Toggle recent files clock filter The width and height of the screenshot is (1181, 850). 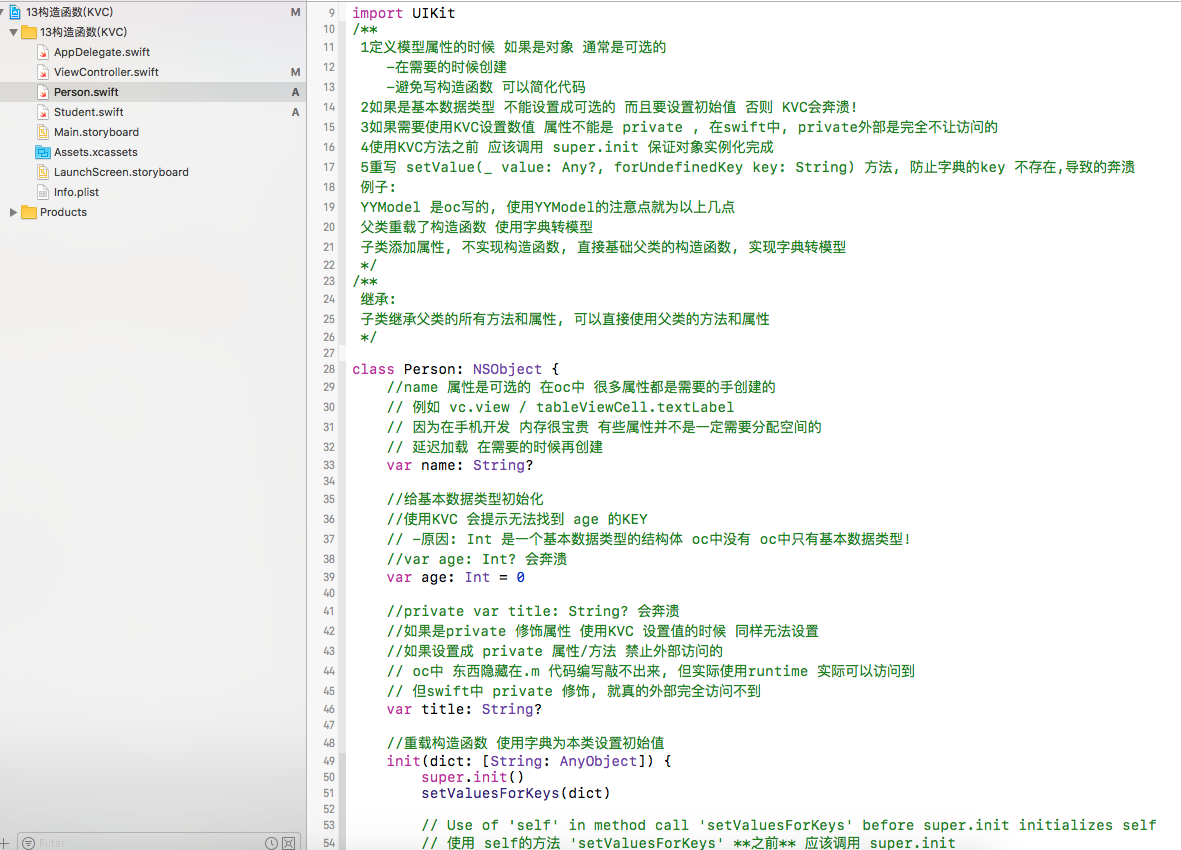coord(271,843)
